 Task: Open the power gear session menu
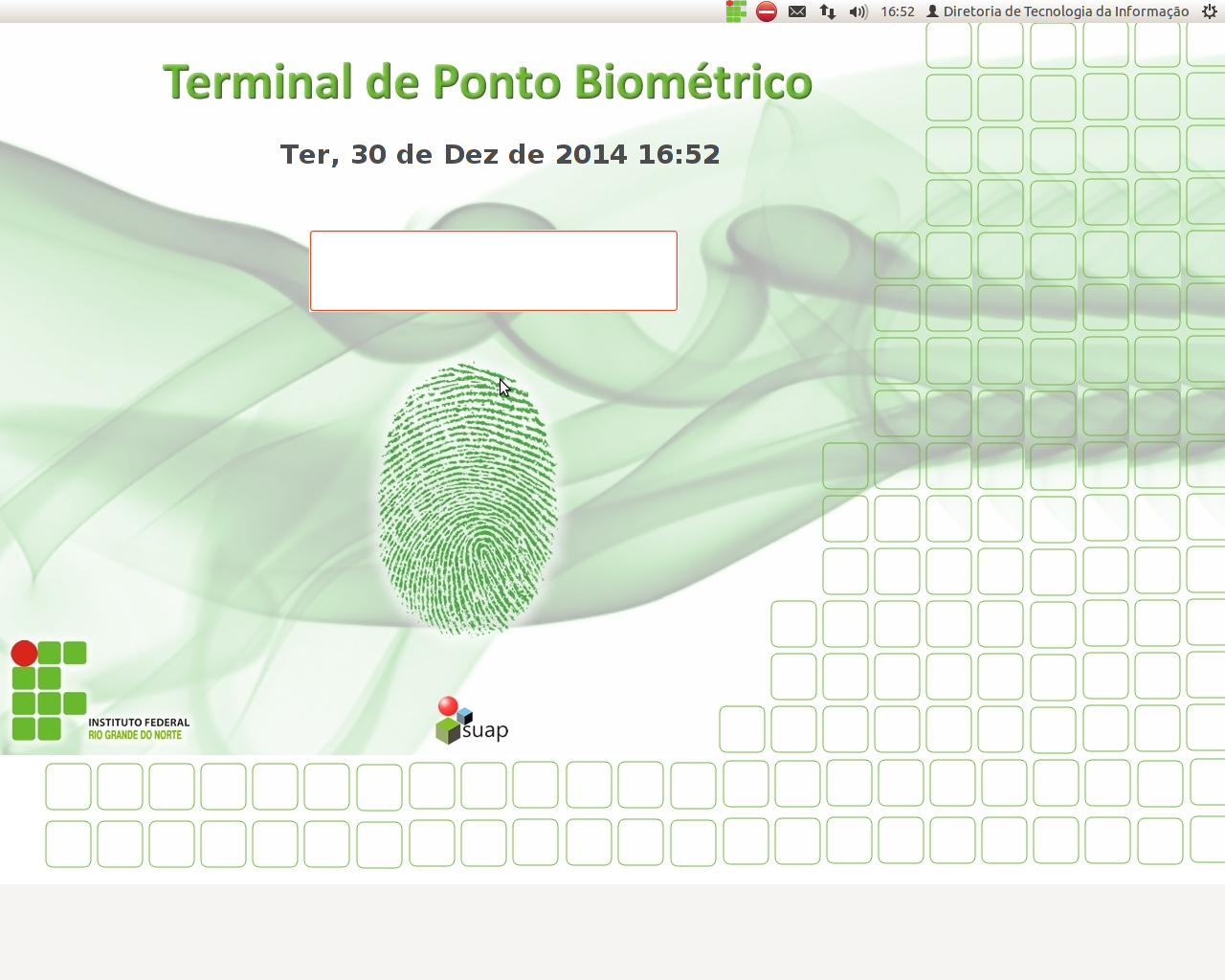(x=1209, y=11)
